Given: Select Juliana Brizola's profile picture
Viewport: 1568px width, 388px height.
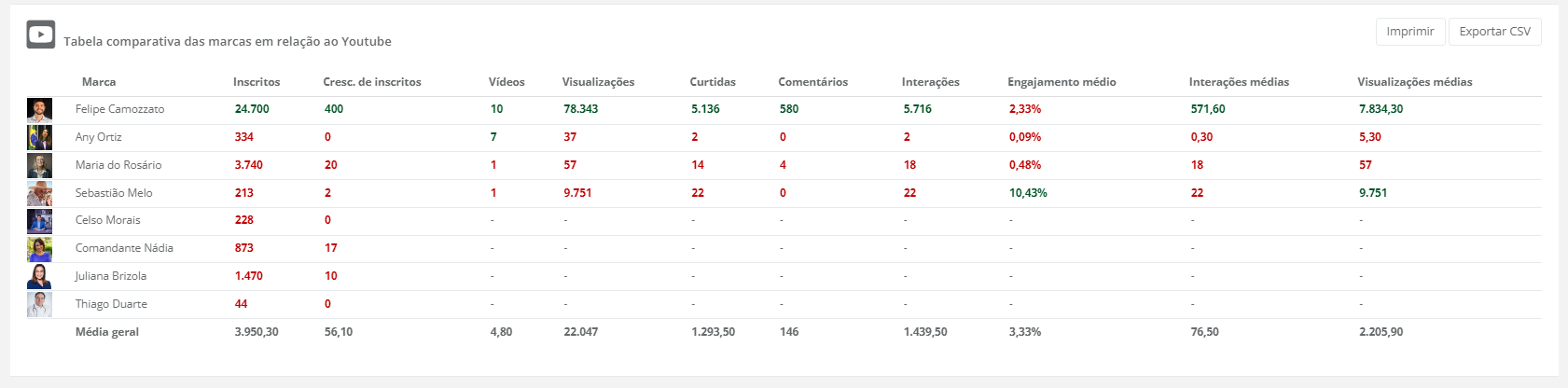Looking at the screenshot, I should click(x=39, y=277).
